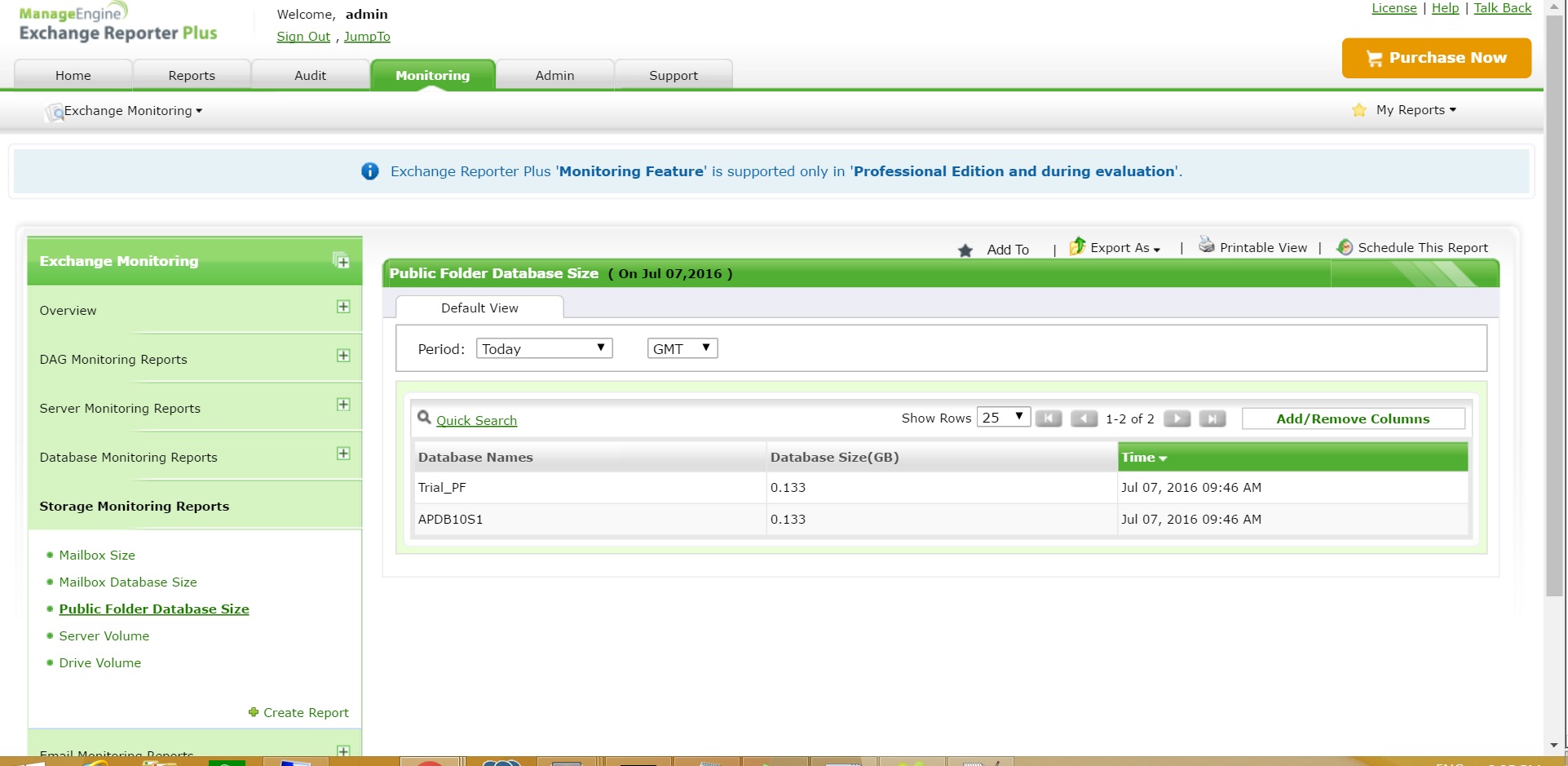Click Add/Remove Columns button
The width and height of the screenshot is (1568, 766).
pyautogui.click(x=1353, y=418)
